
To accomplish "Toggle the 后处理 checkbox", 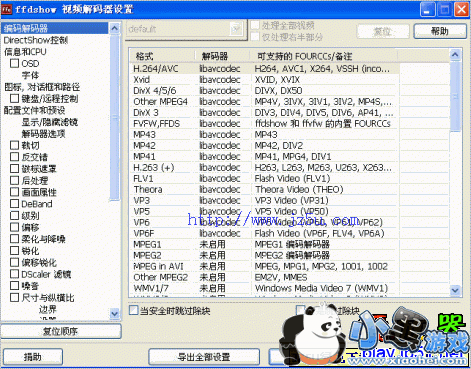I will pyautogui.click(x=14, y=180).
